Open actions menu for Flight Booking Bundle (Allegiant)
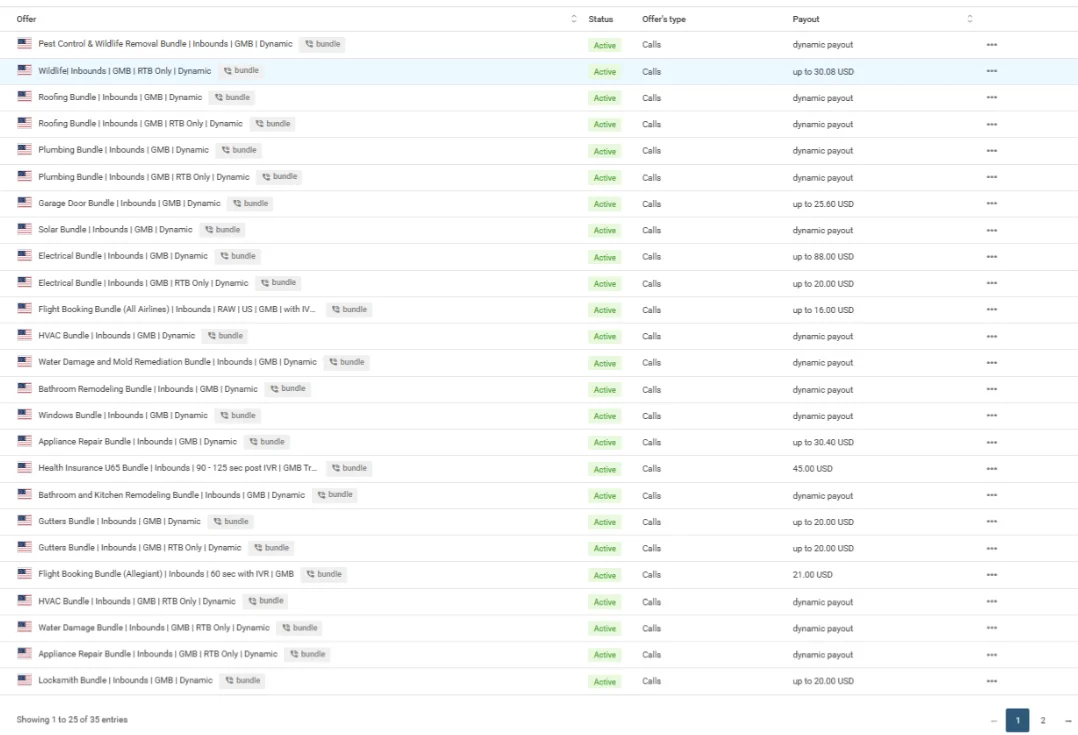This screenshot has width=1078, height=735. [991, 575]
